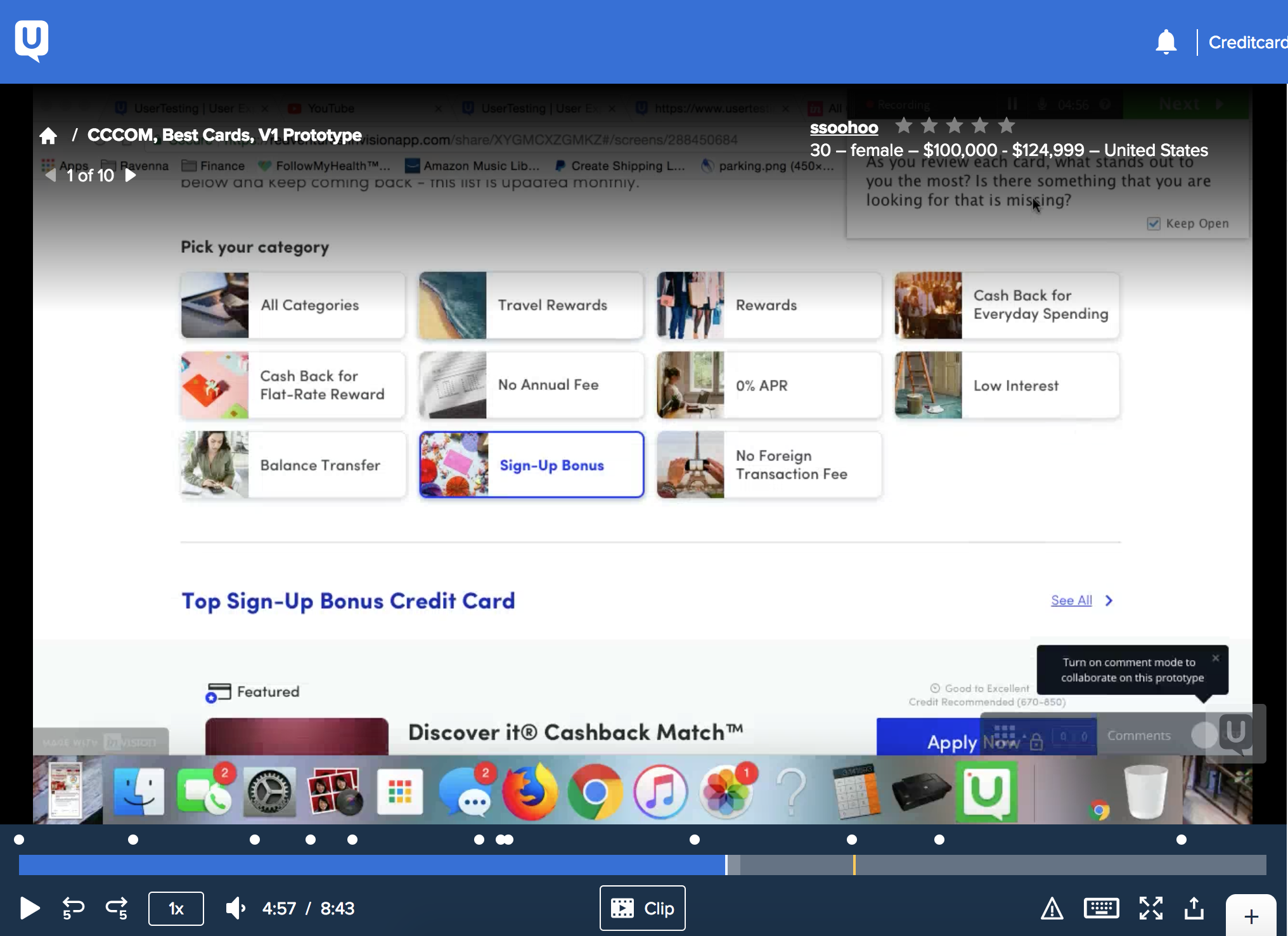Click the notifications bell icon
1288x936 pixels.
click(1166, 42)
